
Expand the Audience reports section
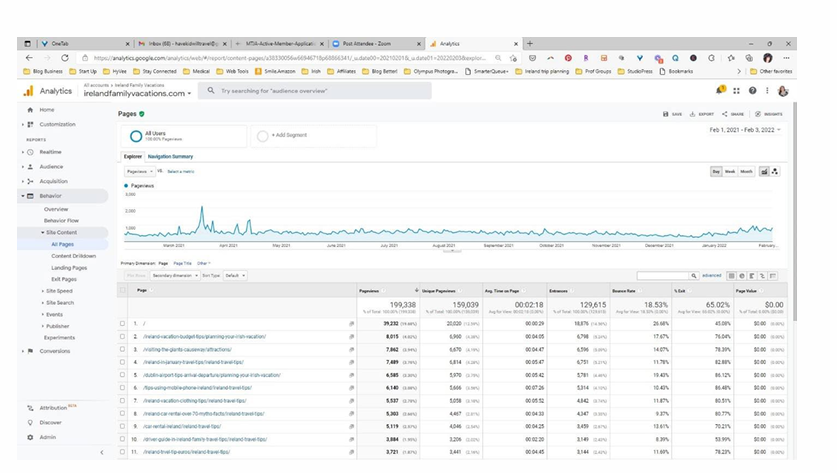(x=50, y=166)
